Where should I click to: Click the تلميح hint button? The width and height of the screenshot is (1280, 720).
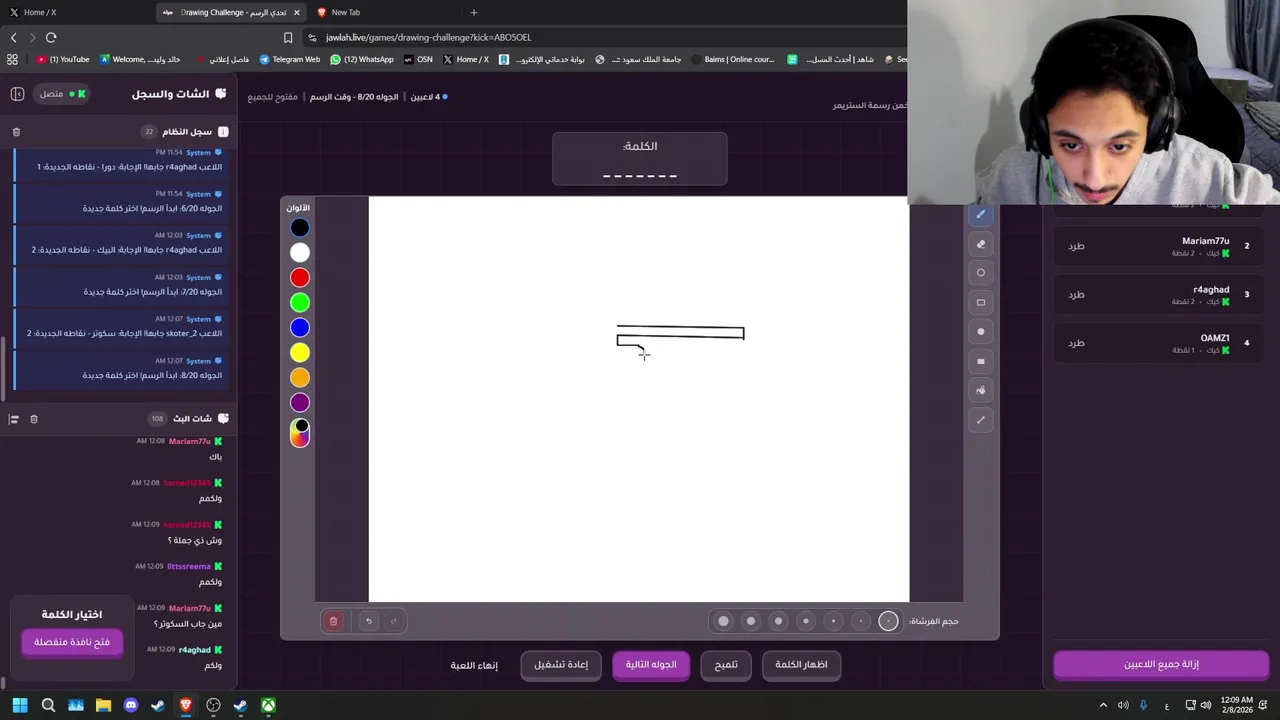click(x=726, y=665)
